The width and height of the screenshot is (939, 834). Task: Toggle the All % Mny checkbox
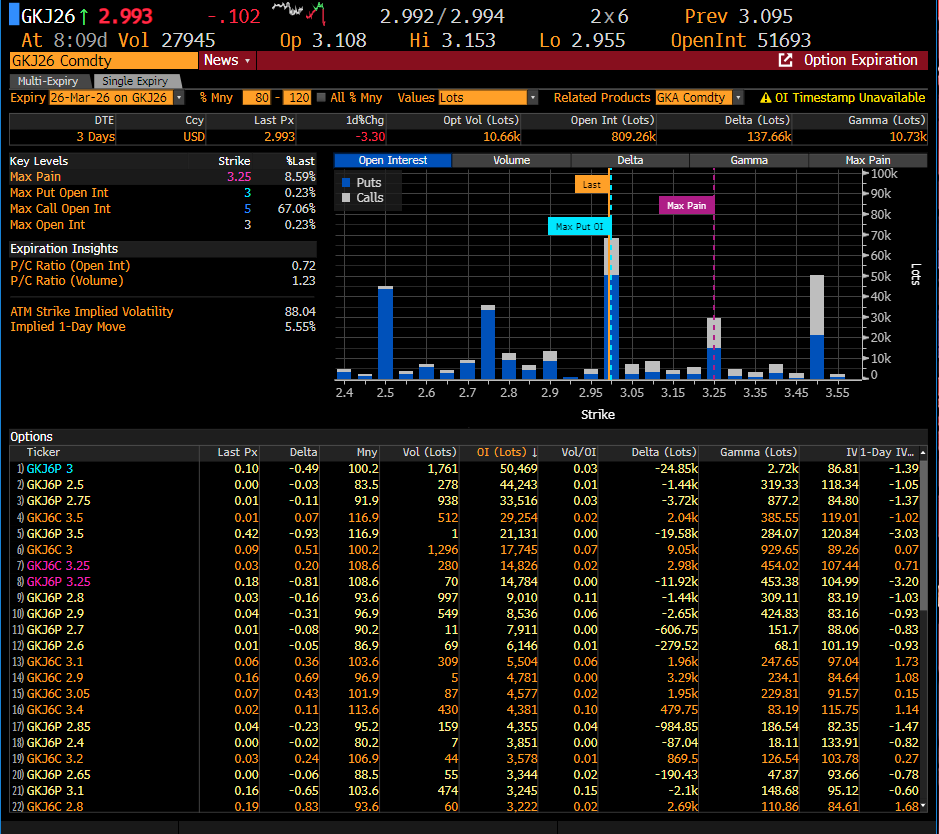(322, 98)
